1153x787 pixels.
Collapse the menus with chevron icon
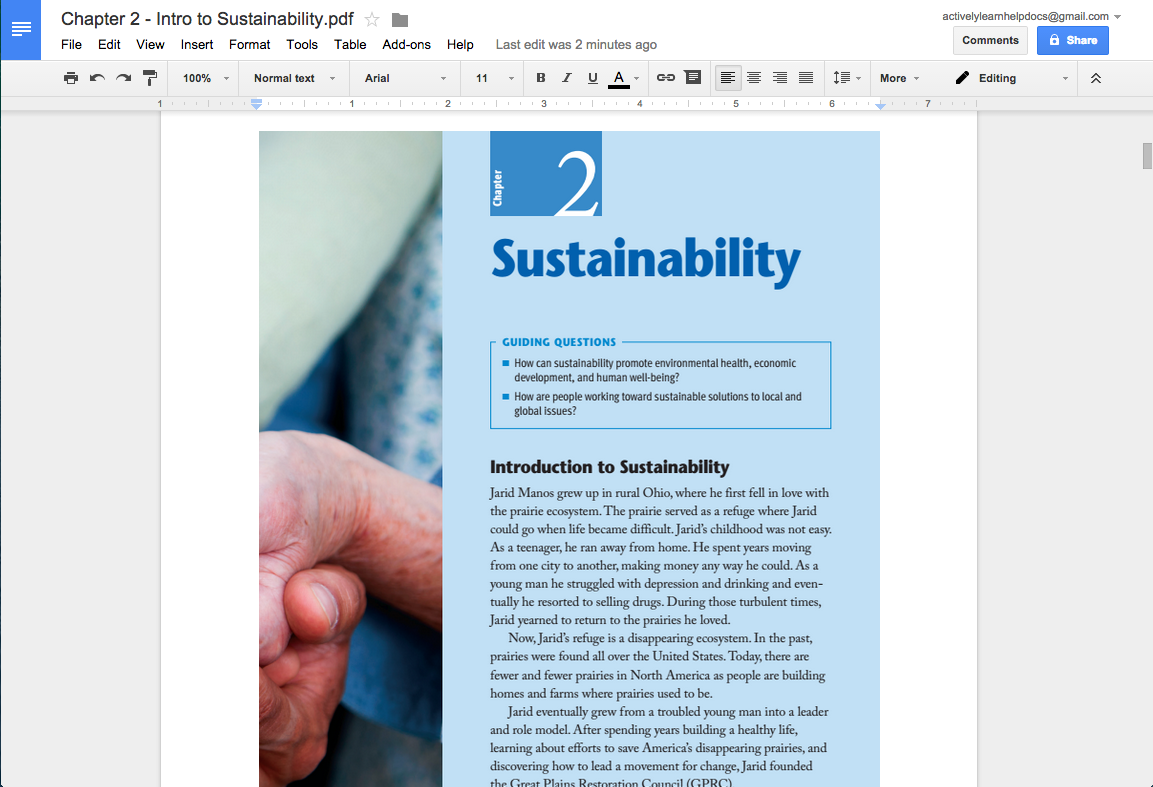1096,78
